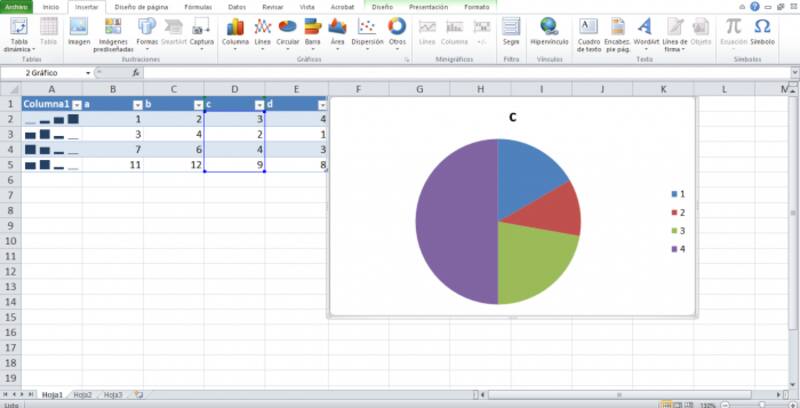The image size is (800, 408).
Task: Insert a Hipervínculo from the ribbon
Action: point(549,31)
